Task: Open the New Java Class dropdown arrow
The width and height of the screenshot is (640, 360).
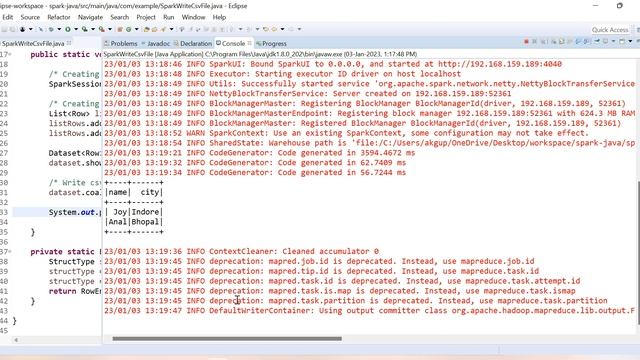Action: [x=137, y=29]
